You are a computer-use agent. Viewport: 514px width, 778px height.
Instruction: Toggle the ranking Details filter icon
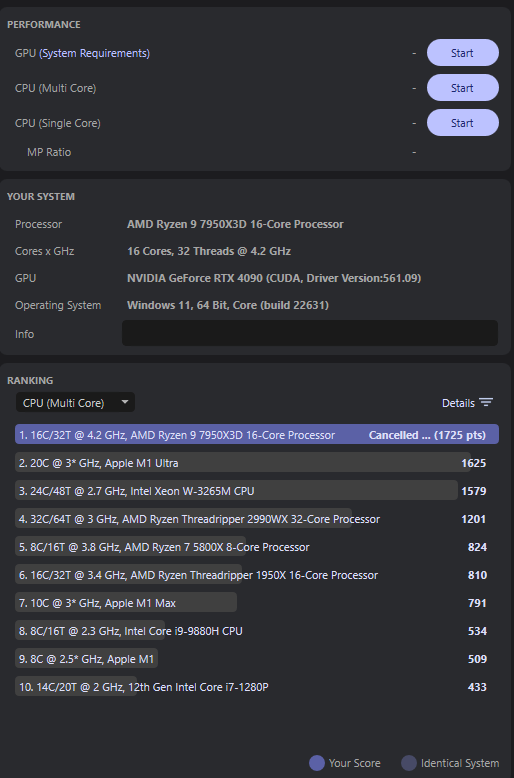tap(486, 402)
